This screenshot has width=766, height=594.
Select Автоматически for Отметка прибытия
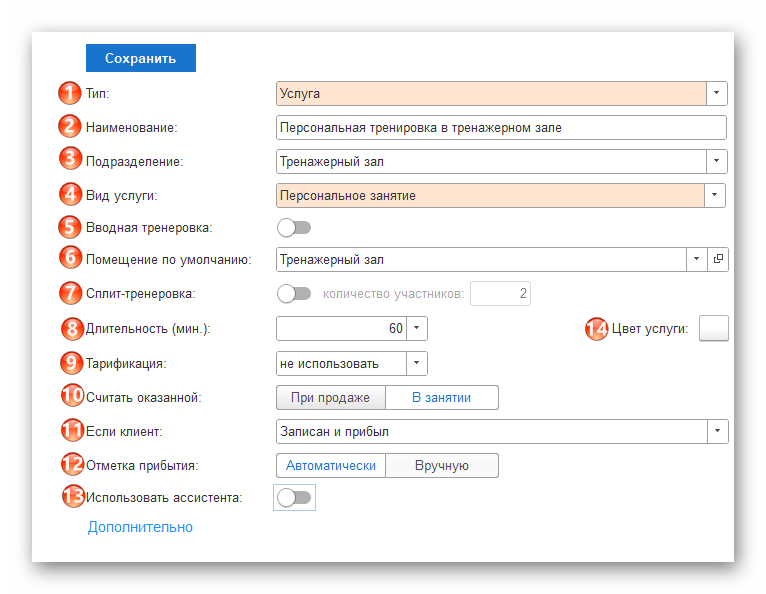[331, 466]
